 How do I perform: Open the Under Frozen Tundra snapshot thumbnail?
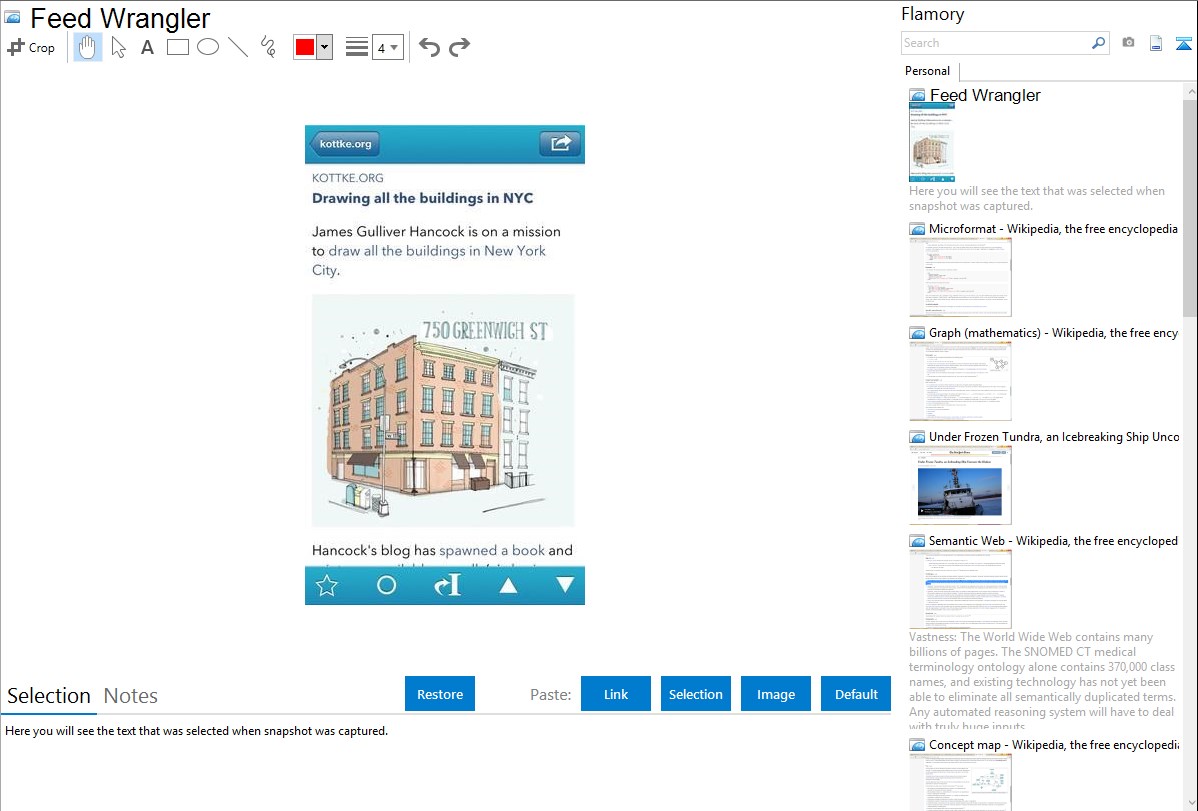coord(960,485)
